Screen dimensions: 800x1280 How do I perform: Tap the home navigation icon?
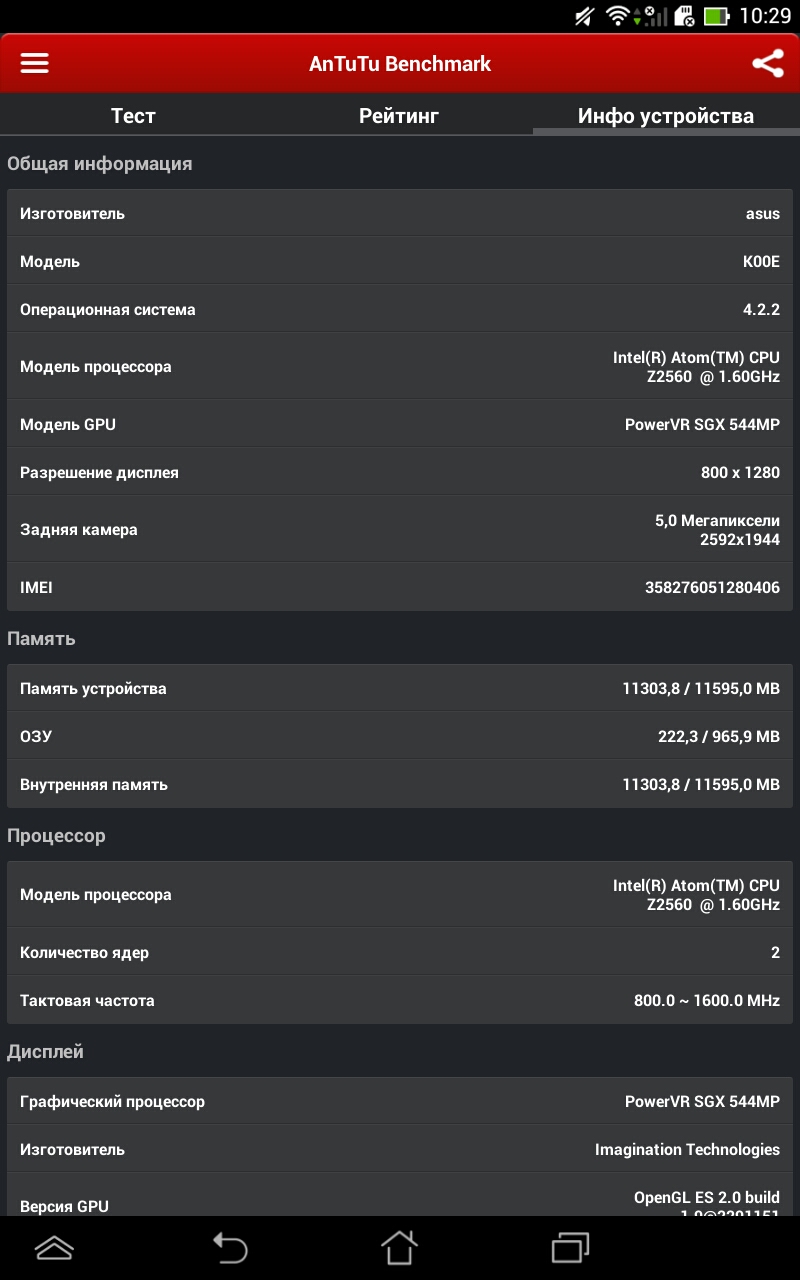(399, 1247)
